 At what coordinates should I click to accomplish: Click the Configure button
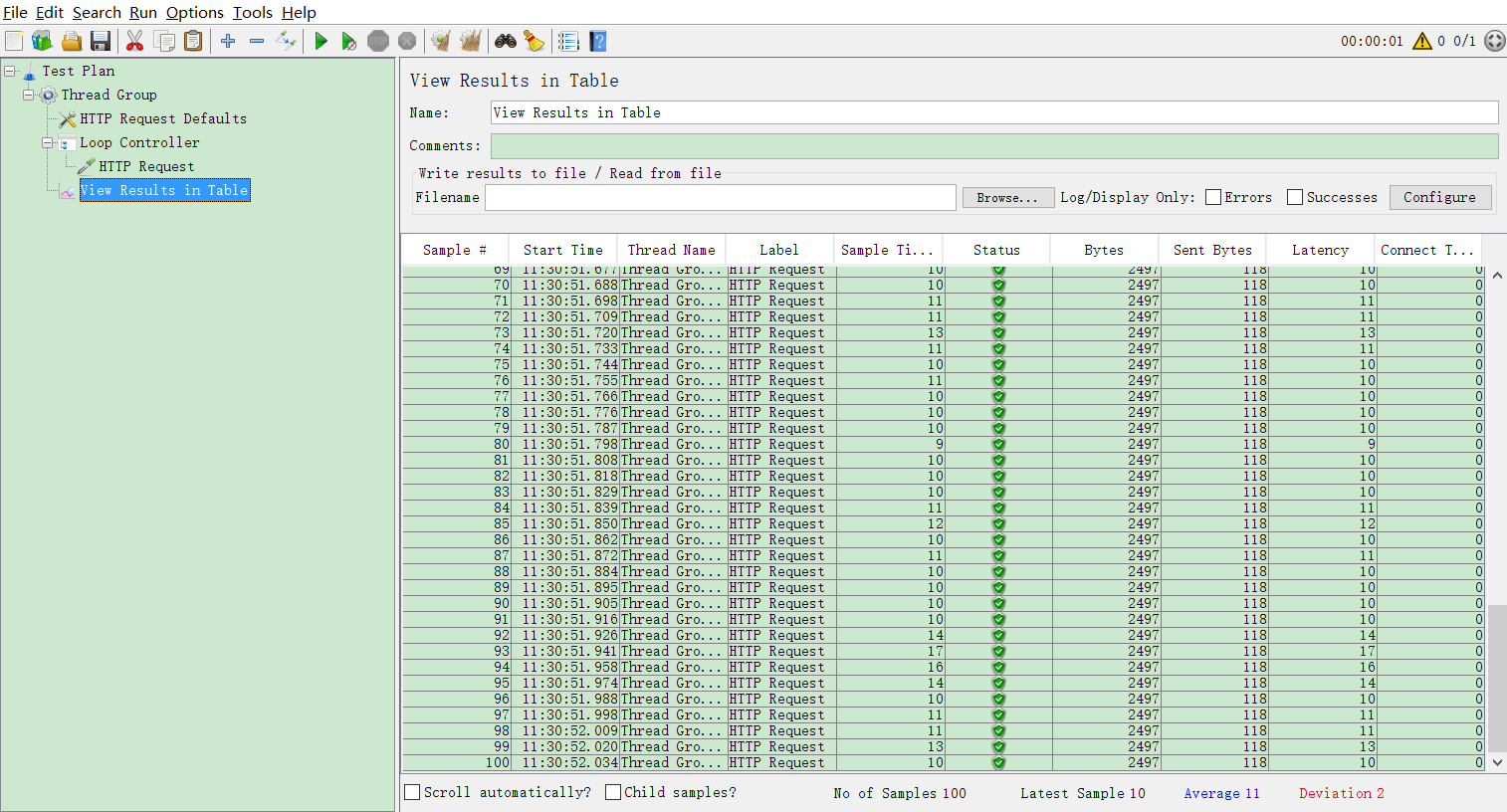pyautogui.click(x=1439, y=197)
